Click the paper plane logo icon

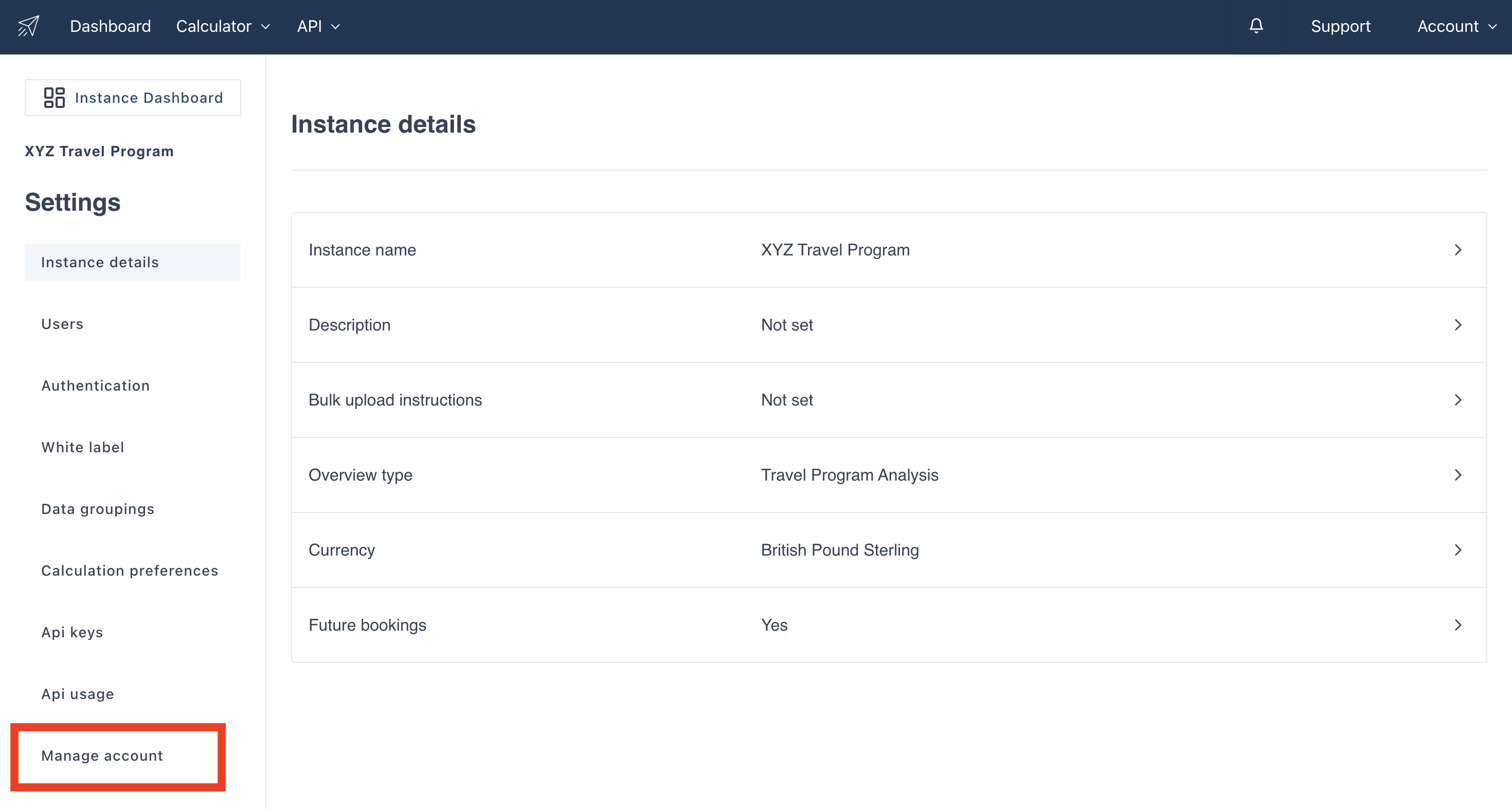pos(28,26)
